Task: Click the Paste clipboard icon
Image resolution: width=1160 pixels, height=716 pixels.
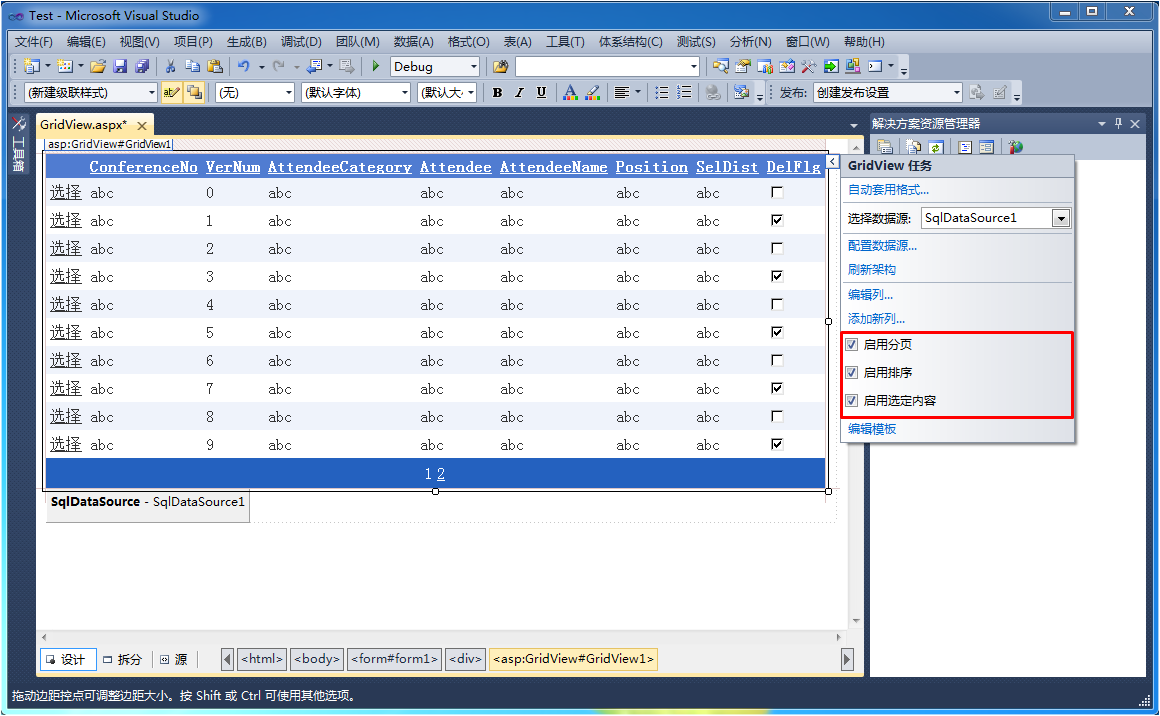Action: point(215,67)
